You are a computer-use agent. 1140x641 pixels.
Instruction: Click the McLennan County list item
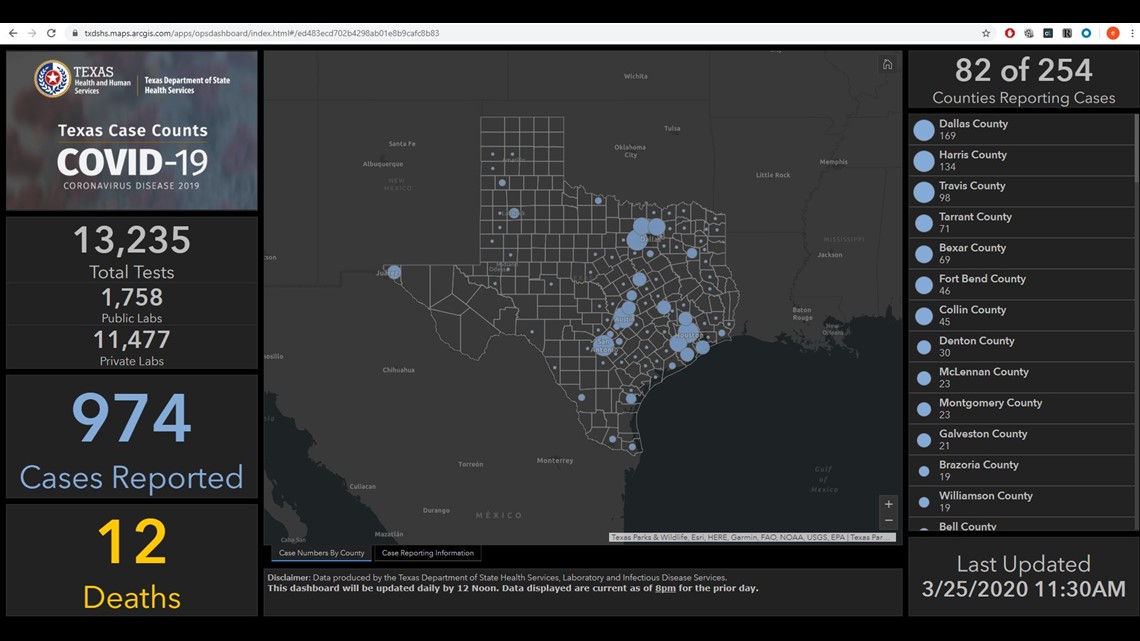click(1022, 378)
